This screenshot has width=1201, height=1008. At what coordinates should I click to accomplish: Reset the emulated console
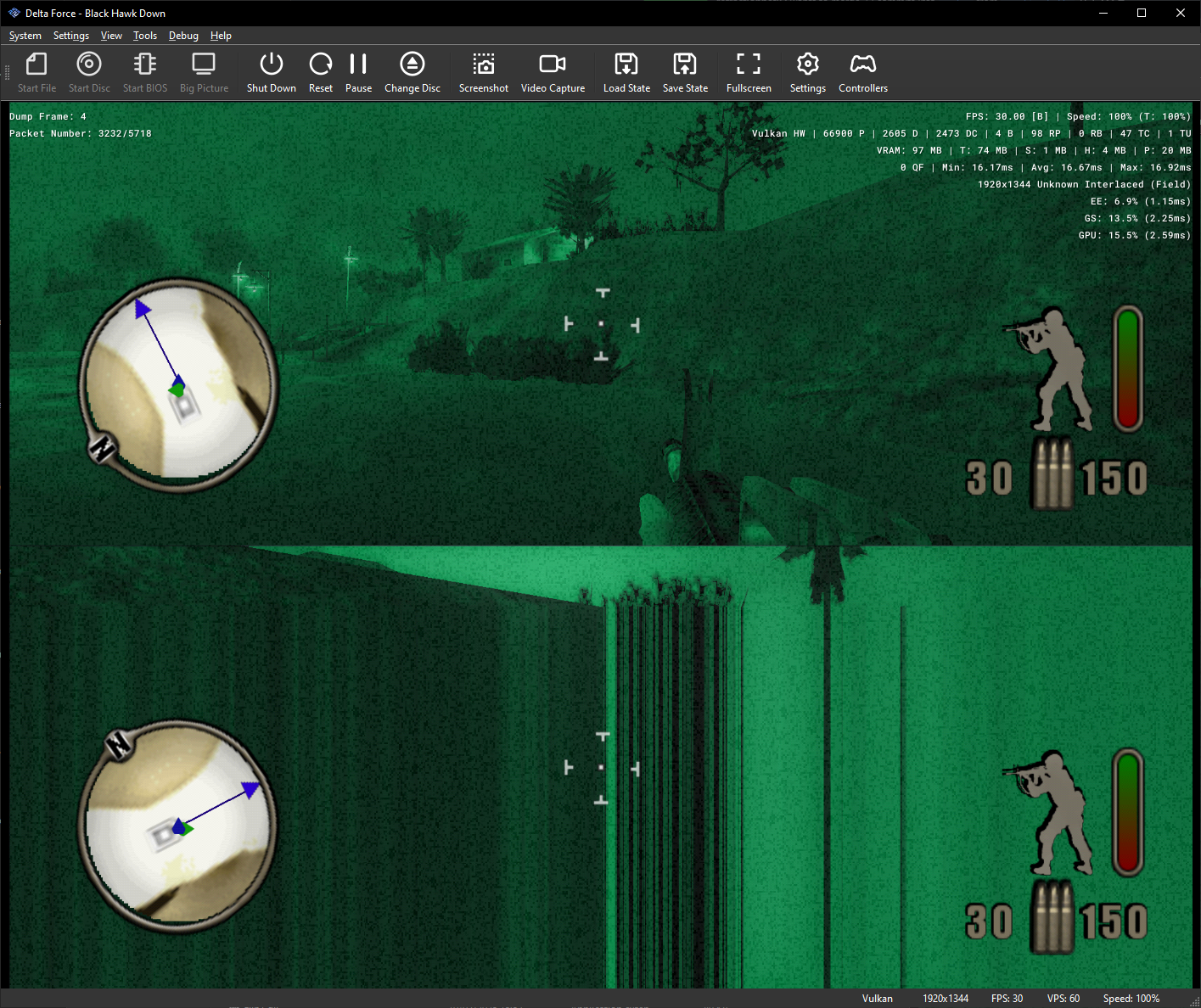(x=321, y=73)
